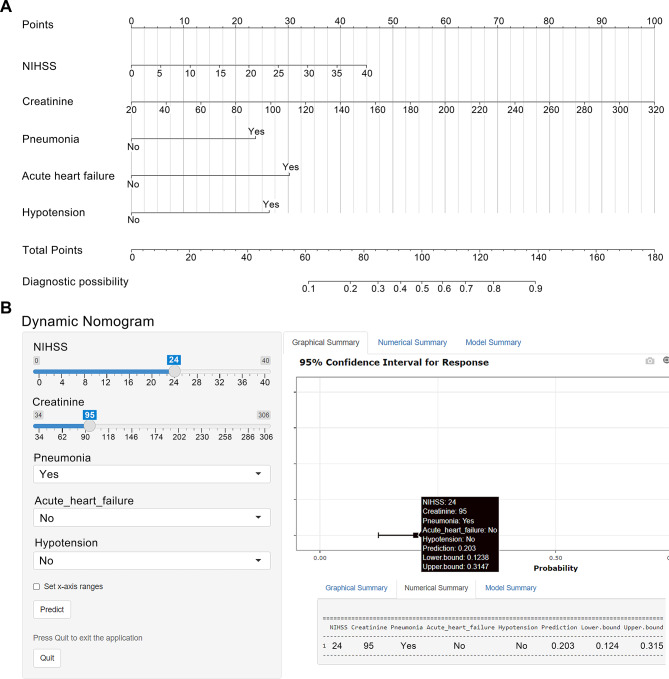Viewport: 669px width, 679px height.
Task: Click the prediction point marker on plot
Action: [416, 535]
